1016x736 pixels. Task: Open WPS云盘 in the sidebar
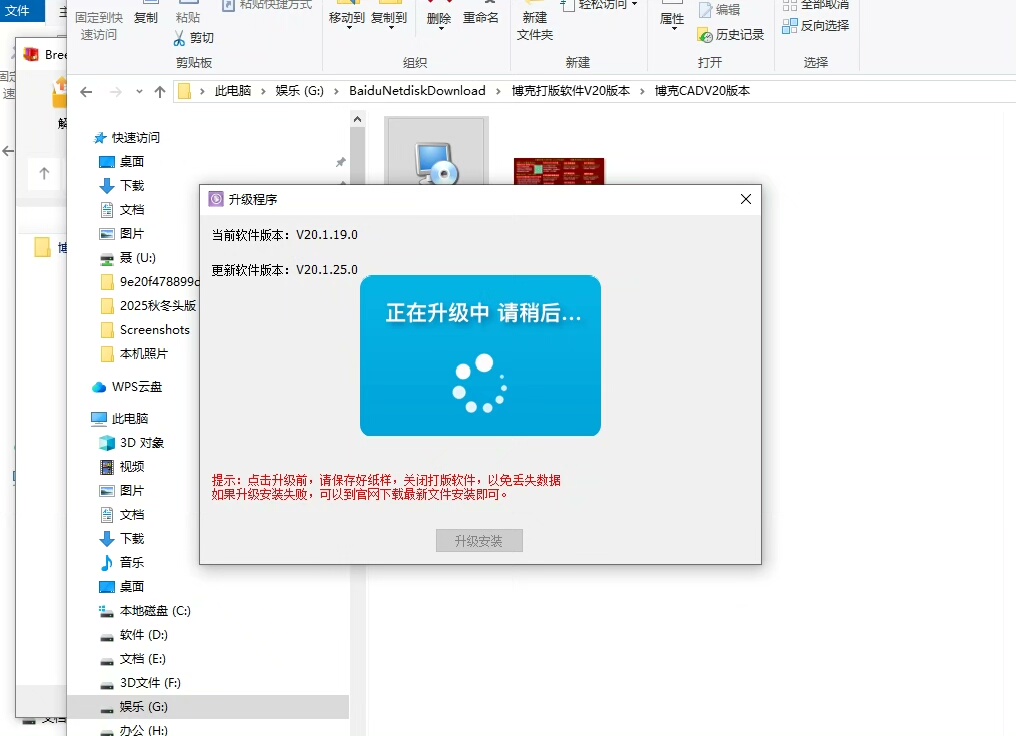pos(136,387)
